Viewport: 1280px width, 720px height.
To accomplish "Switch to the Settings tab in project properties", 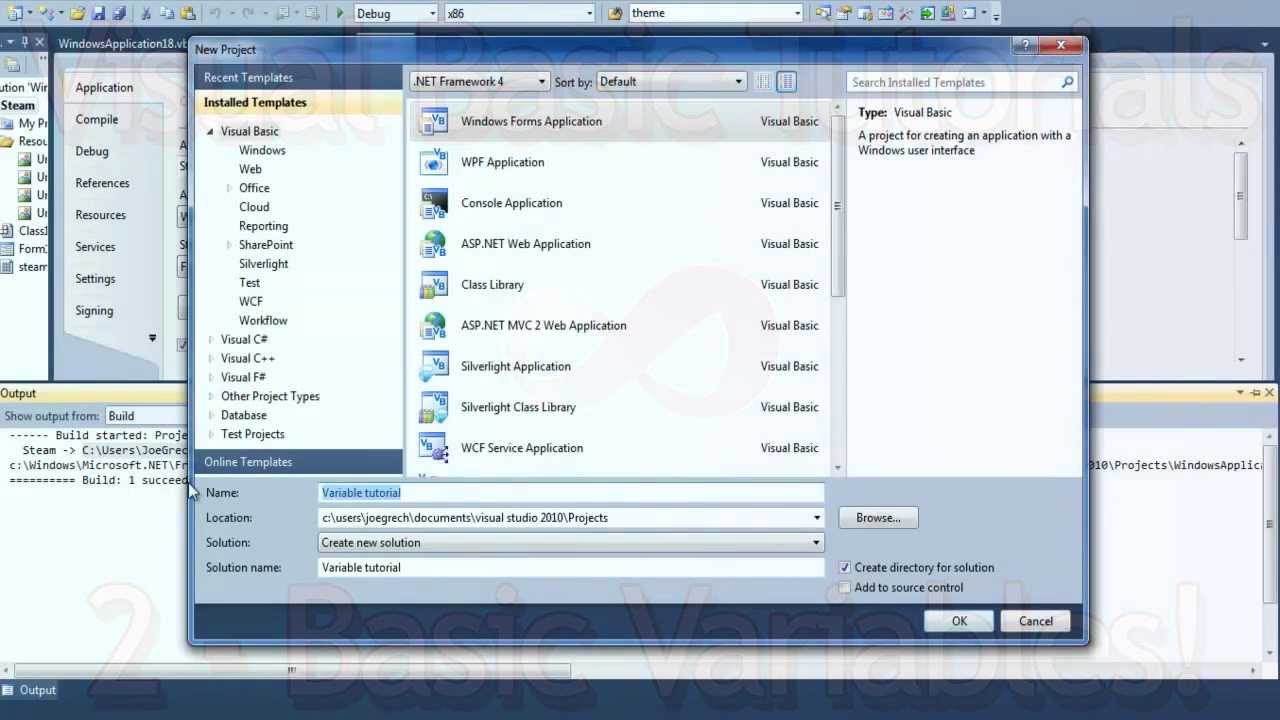I will [95, 279].
